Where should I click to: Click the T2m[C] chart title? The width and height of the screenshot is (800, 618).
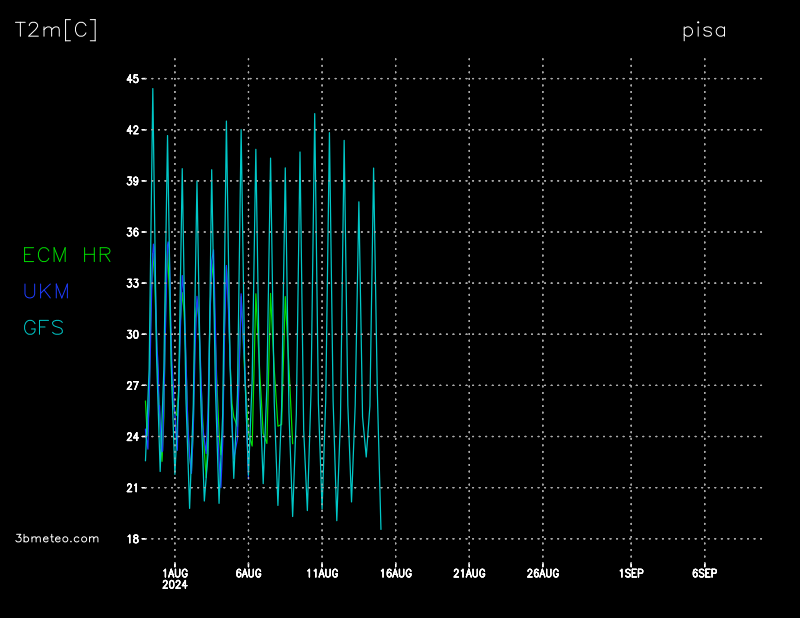[x=56, y=31]
